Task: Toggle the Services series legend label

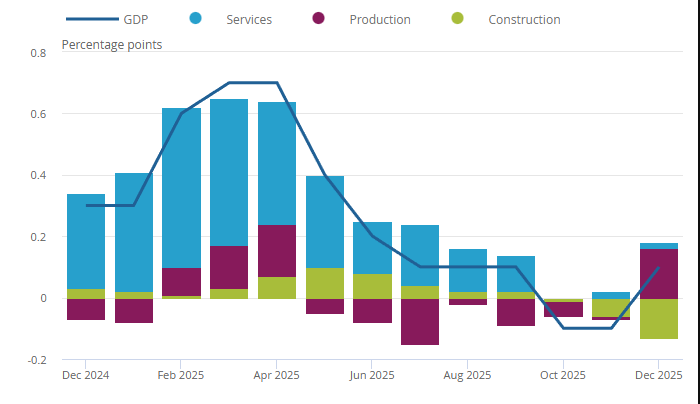Action: (249, 20)
